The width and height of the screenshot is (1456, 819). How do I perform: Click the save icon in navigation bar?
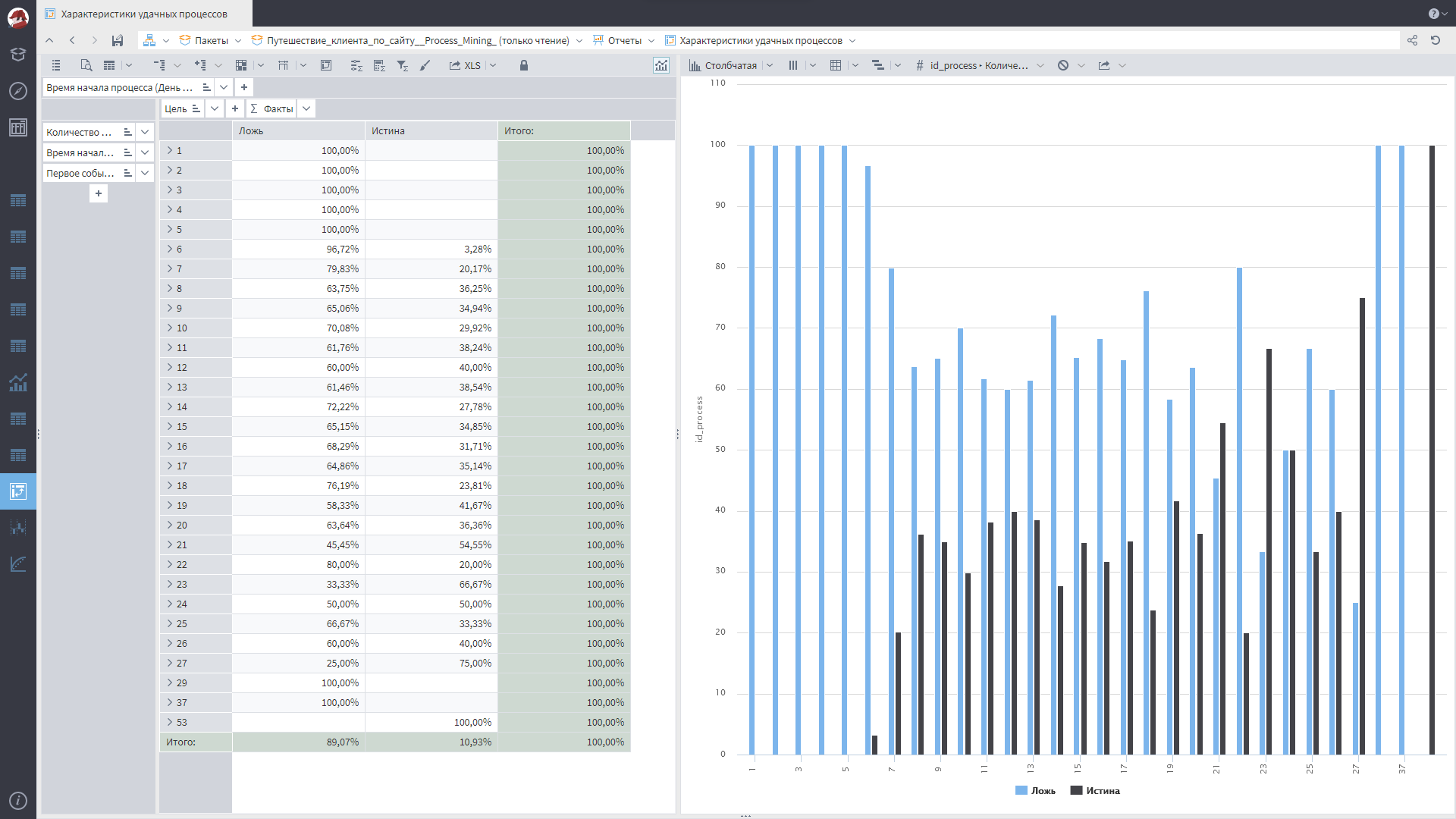pos(118,41)
